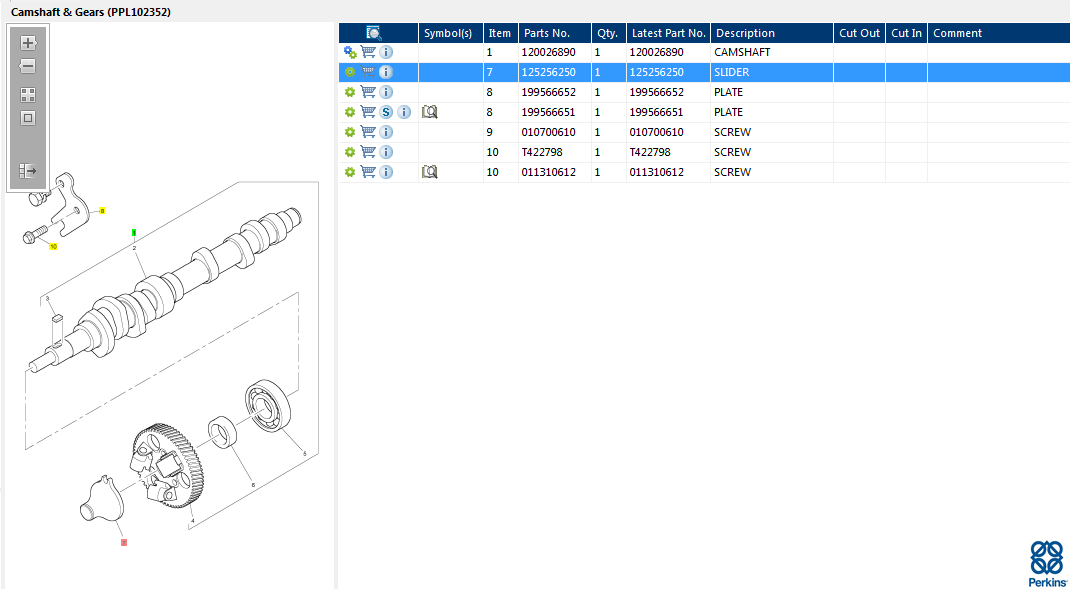Screen dimensions: 1070x589
Task: Click gear icon for PLATE 199566651
Action: 350,112
